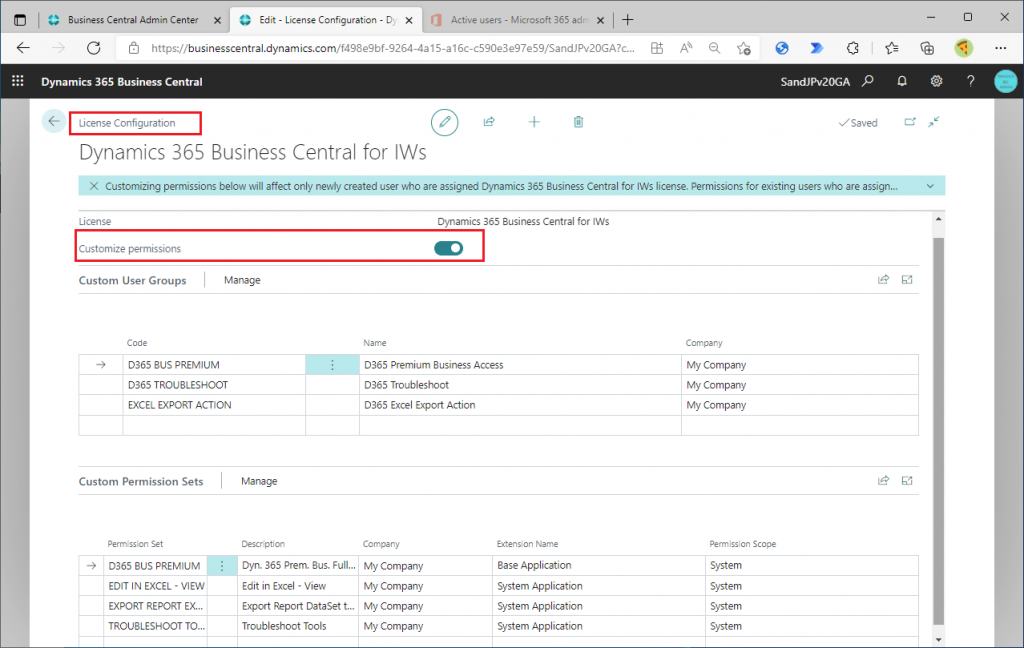
Task: Select the Edit - License Configuration browser tab
Action: point(327,20)
